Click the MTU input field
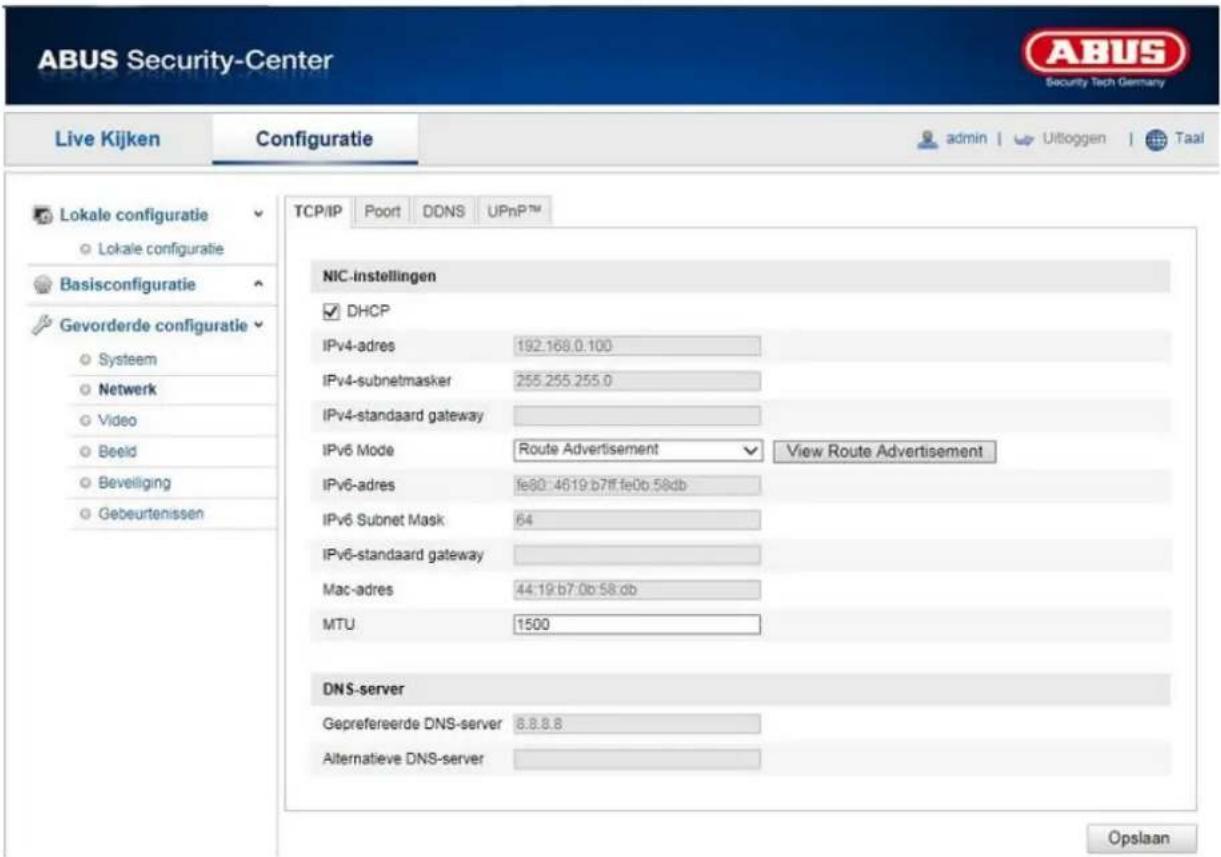 (637, 625)
